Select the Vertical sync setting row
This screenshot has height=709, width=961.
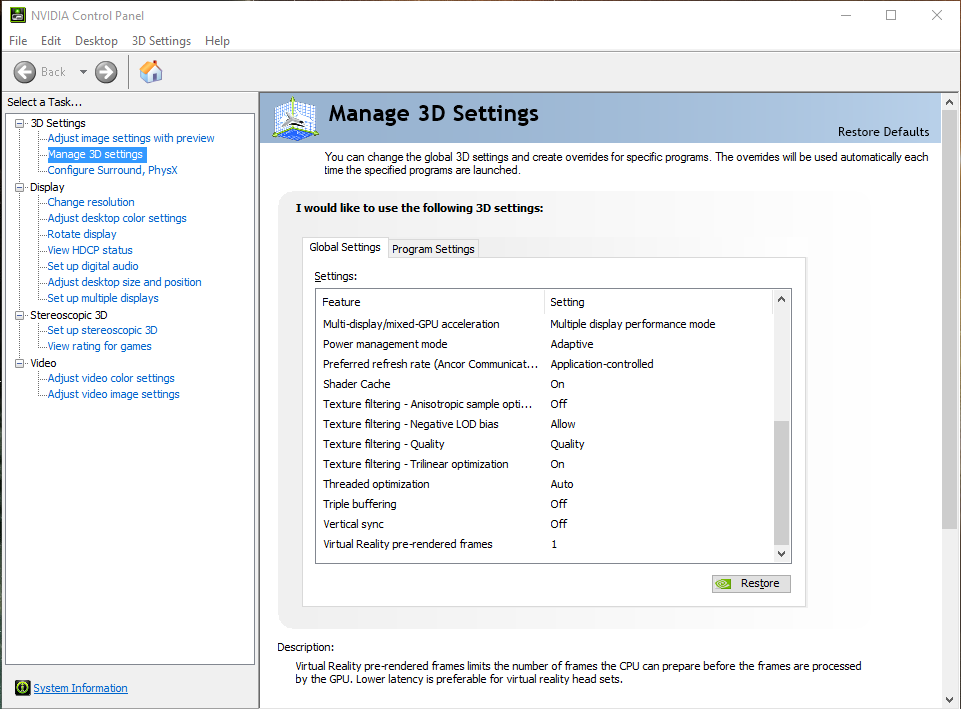[x=353, y=524]
